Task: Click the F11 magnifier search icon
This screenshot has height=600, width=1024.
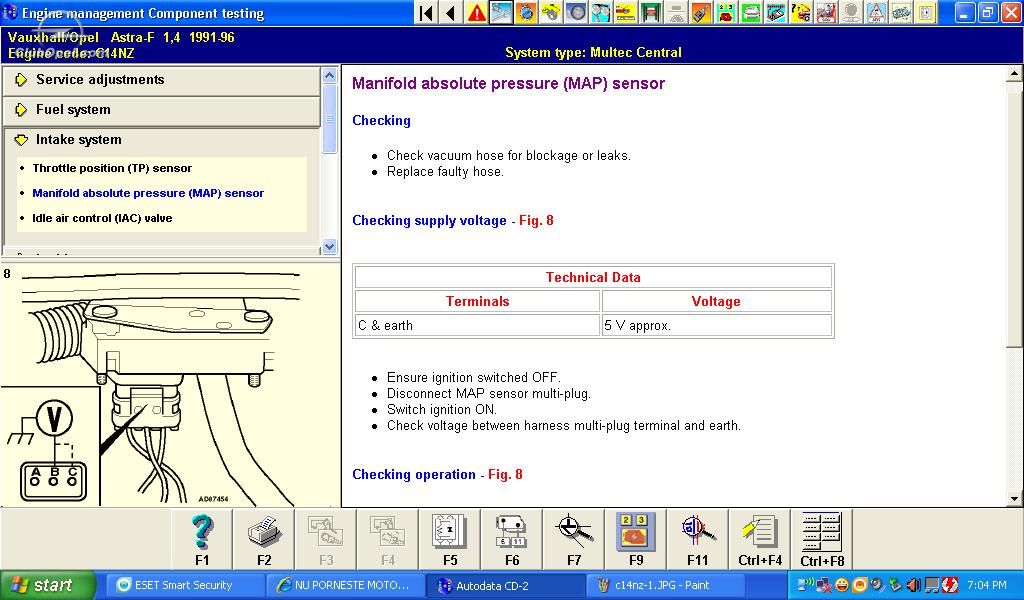Action: pos(697,539)
